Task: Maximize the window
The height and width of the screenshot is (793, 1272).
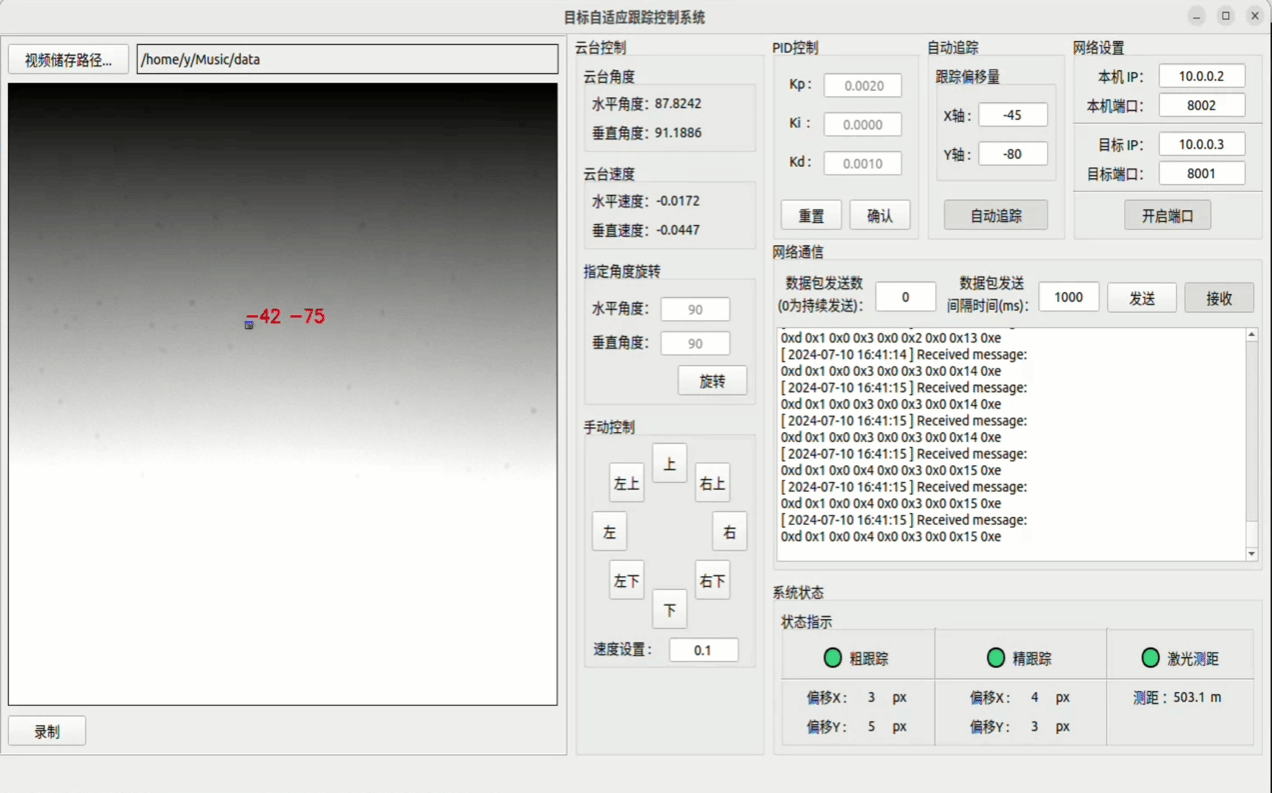Action: (x=1226, y=16)
